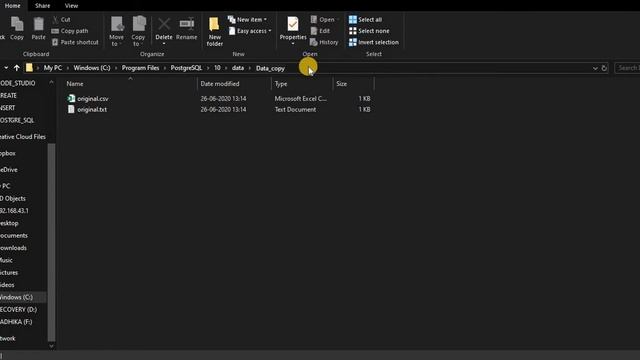Image resolution: width=640 pixels, height=360 pixels.
Task: Click Edit in the Open group
Action: [x=320, y=31]
